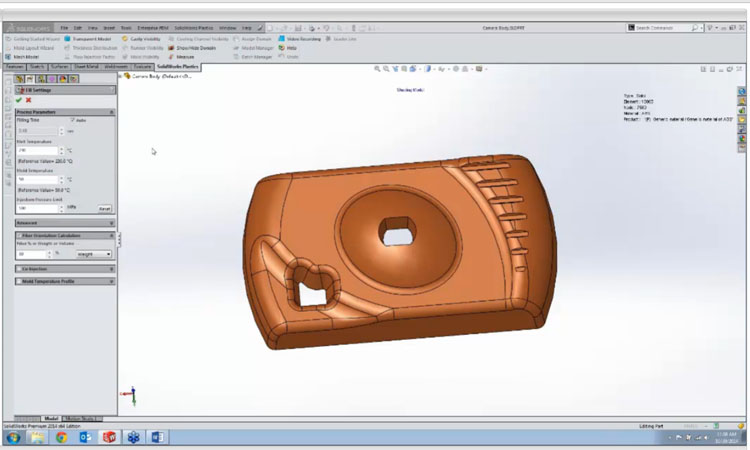Collapse the Process Parameters section
Screen dimensions: 750x450
[x=111, y=112]
